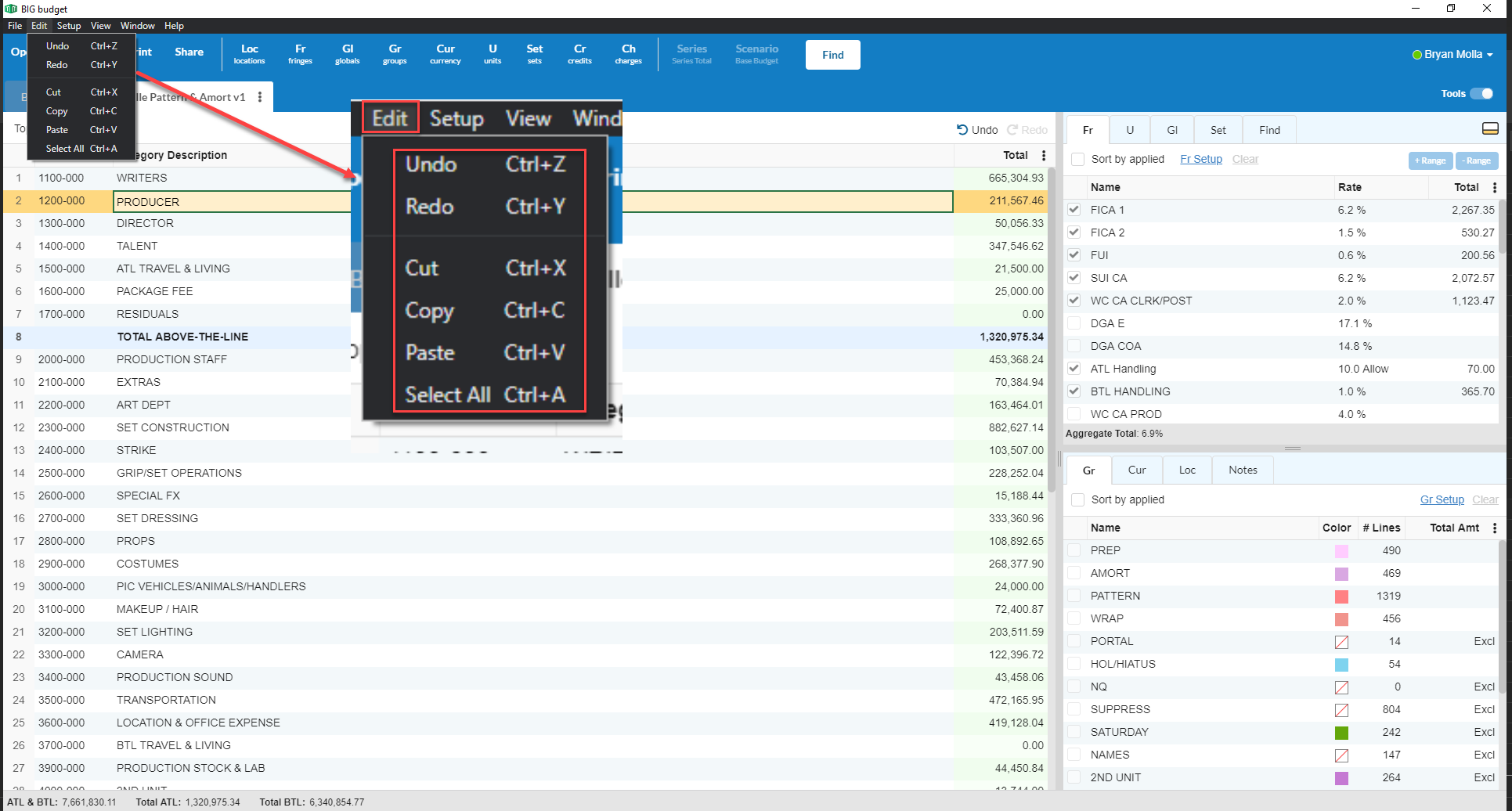This screenshot has height=811, width=1512.
Task: Click the HOL/HIATUS blue color swatch
Action: [x=1341, y=665]
